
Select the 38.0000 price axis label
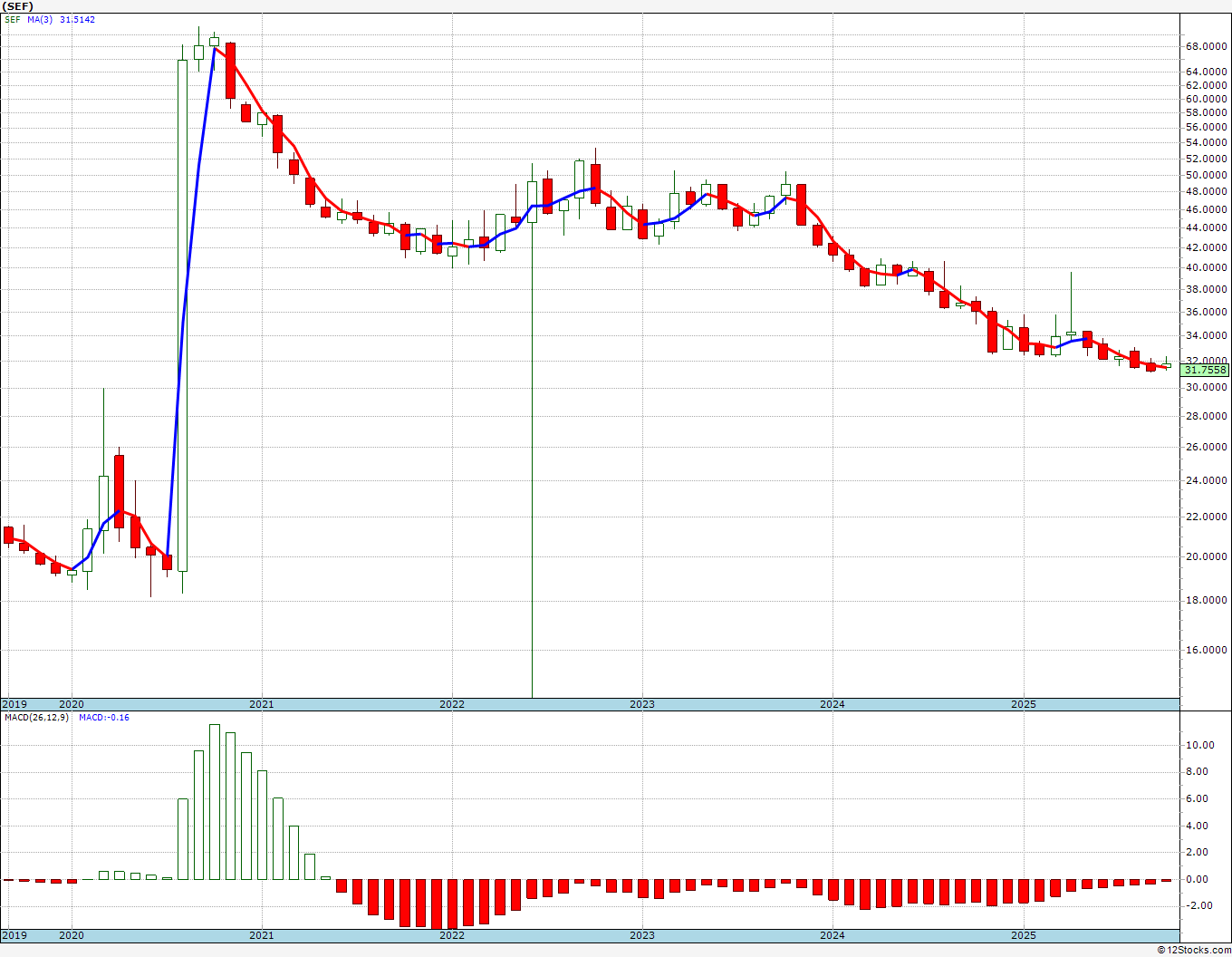[x=1207, y=290]
